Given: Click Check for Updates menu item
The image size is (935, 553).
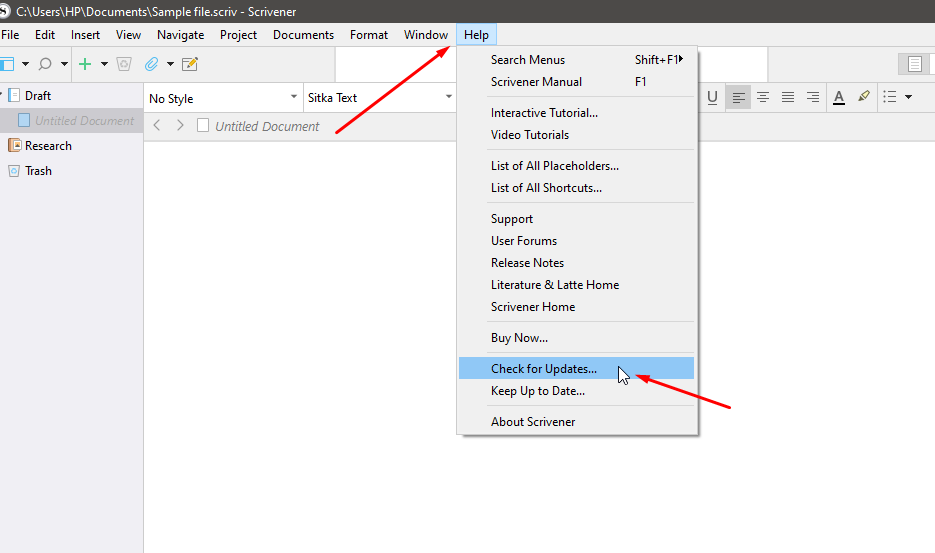Looking at the screenshot, I should pos(577,369).
